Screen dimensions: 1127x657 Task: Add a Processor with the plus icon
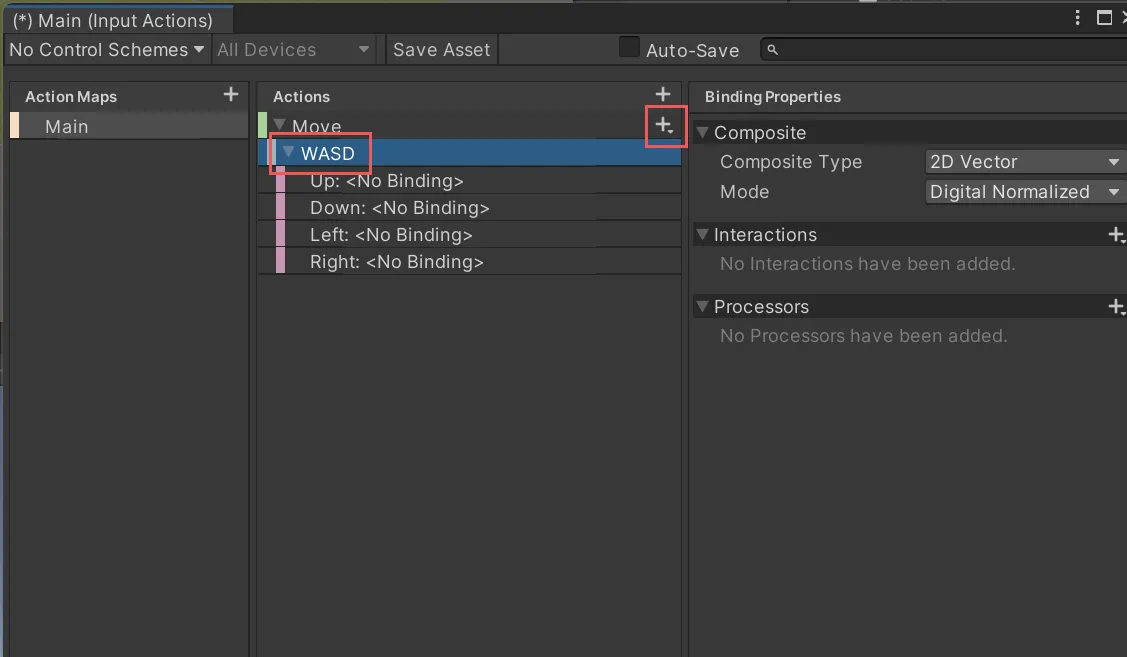pyautogui.click(x=1116, y=307)
